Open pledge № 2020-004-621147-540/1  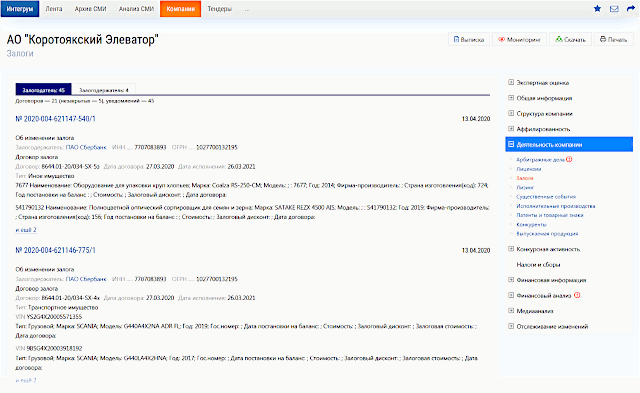[56, 119]
